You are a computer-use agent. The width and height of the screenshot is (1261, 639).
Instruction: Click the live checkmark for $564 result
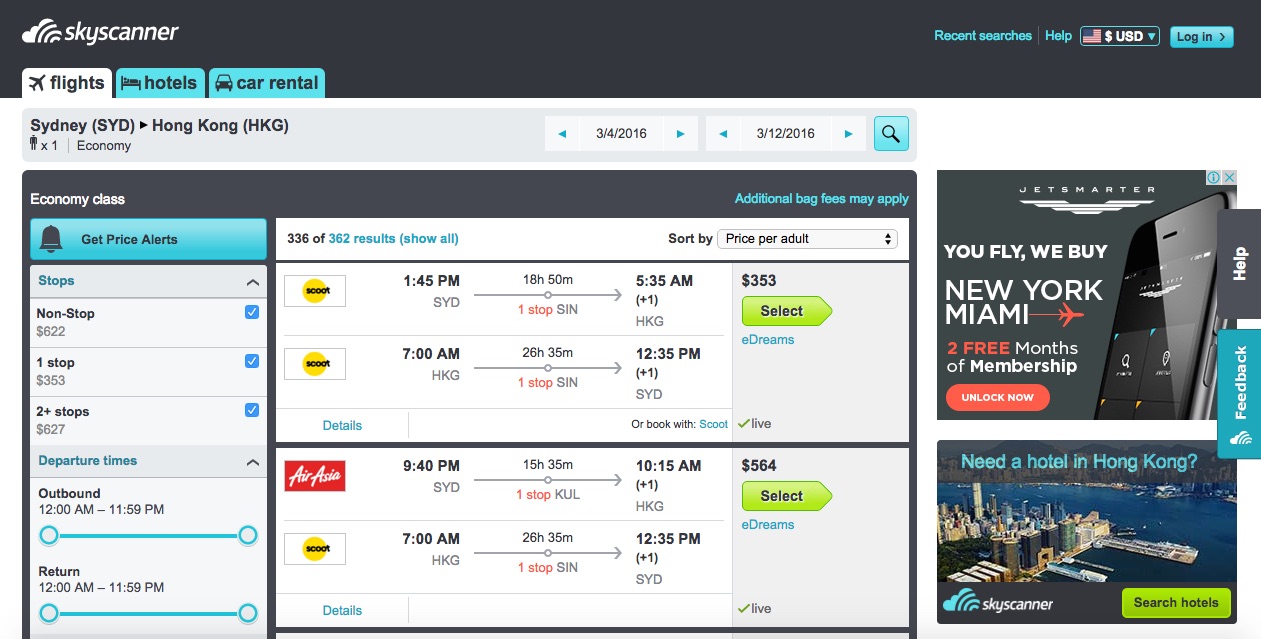(743, 609)
